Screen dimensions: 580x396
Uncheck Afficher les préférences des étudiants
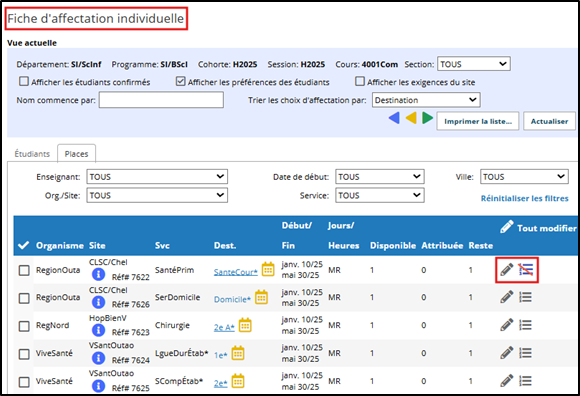click(x=181, y=81)
